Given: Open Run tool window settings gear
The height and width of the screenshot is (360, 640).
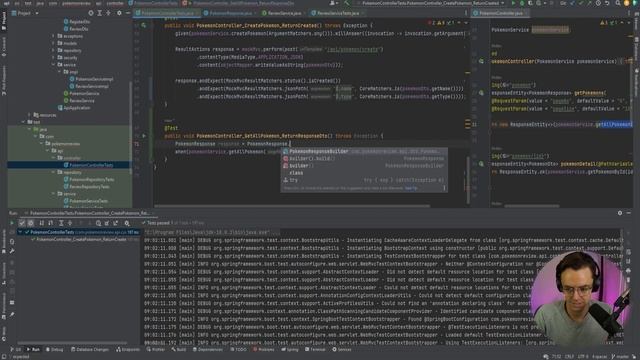Looking at the screenshot, I should pos(620,213).
